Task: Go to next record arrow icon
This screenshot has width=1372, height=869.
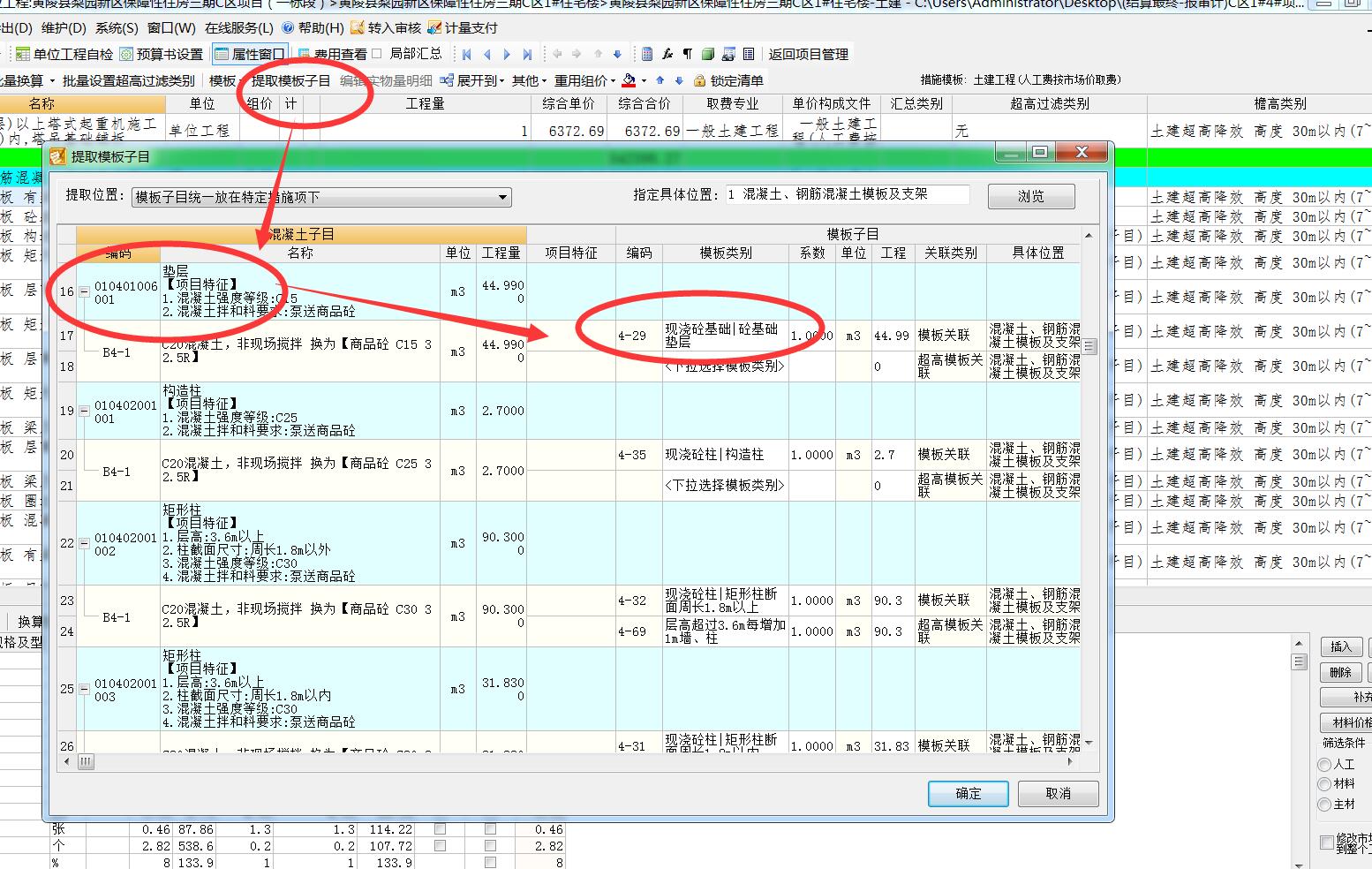Action: coord(508,54)
